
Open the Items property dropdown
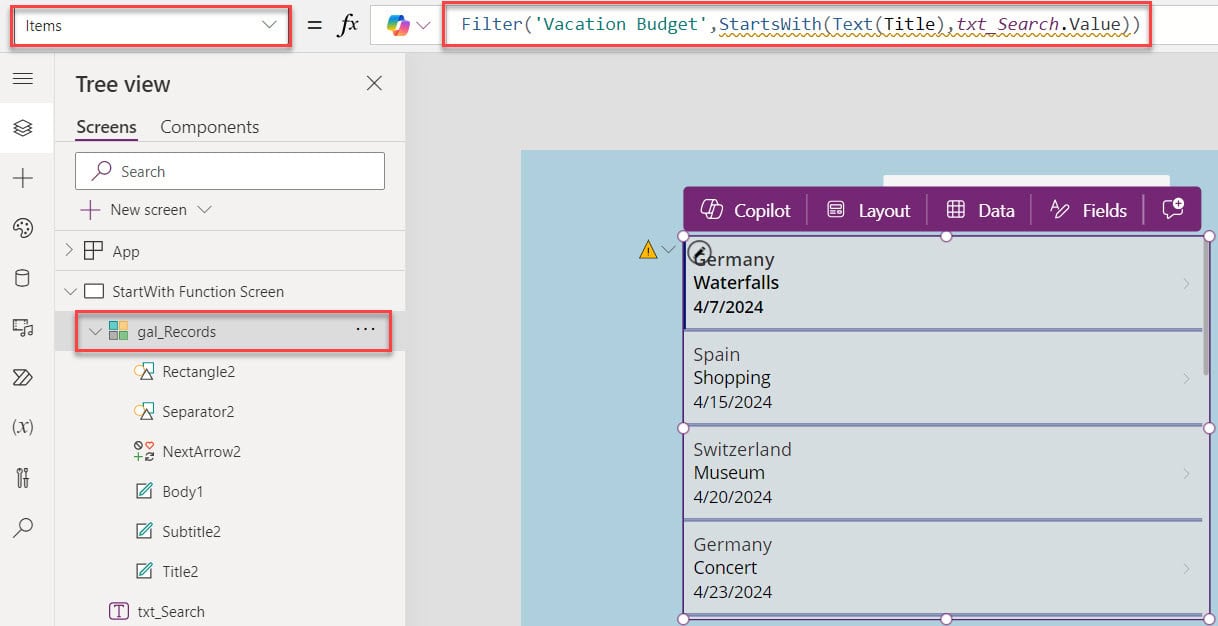click(x=150, y=26)
